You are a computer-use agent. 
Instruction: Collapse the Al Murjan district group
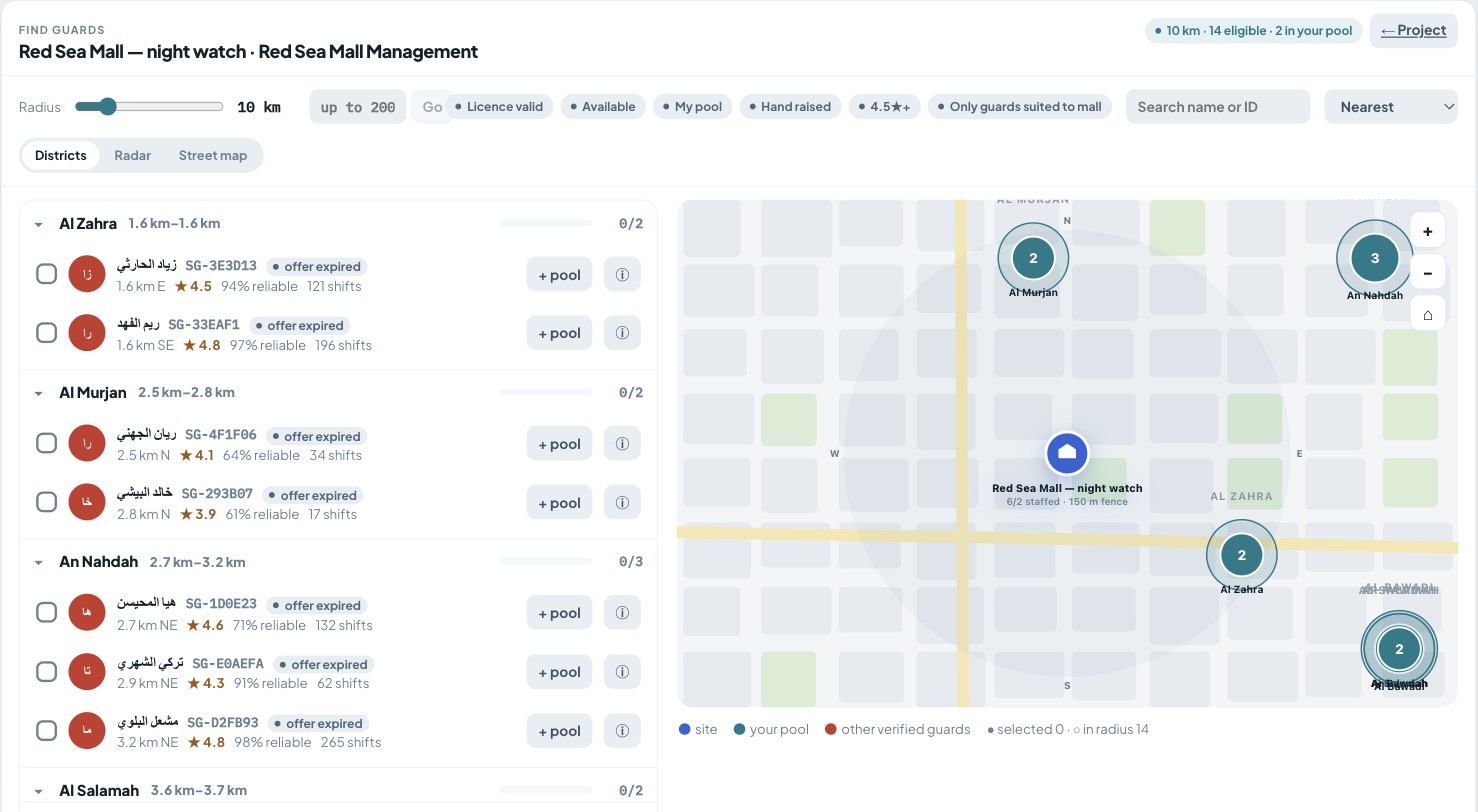[39, 393]
